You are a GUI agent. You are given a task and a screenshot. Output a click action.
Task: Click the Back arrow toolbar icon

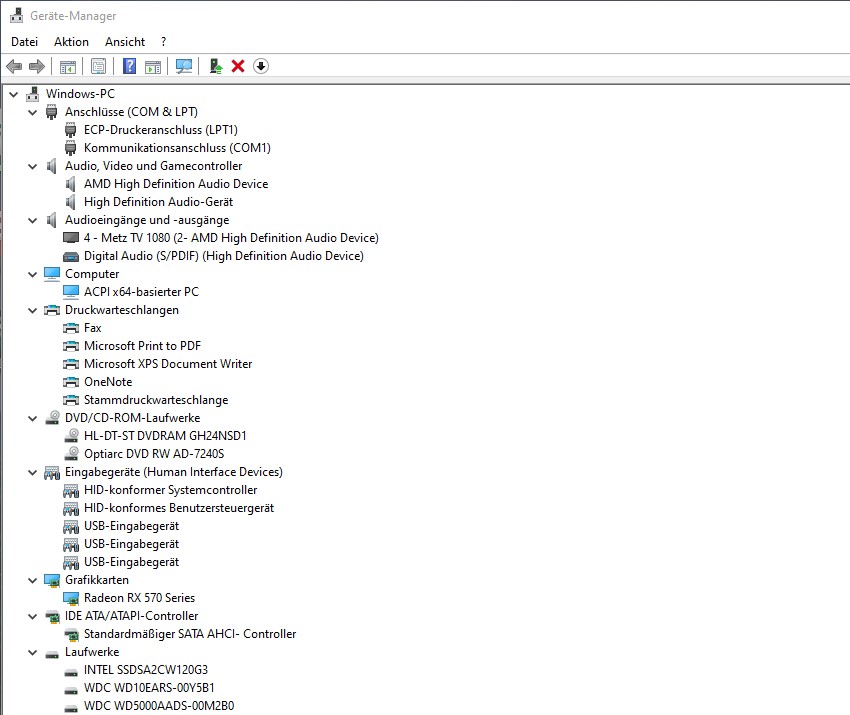(14, 67)
